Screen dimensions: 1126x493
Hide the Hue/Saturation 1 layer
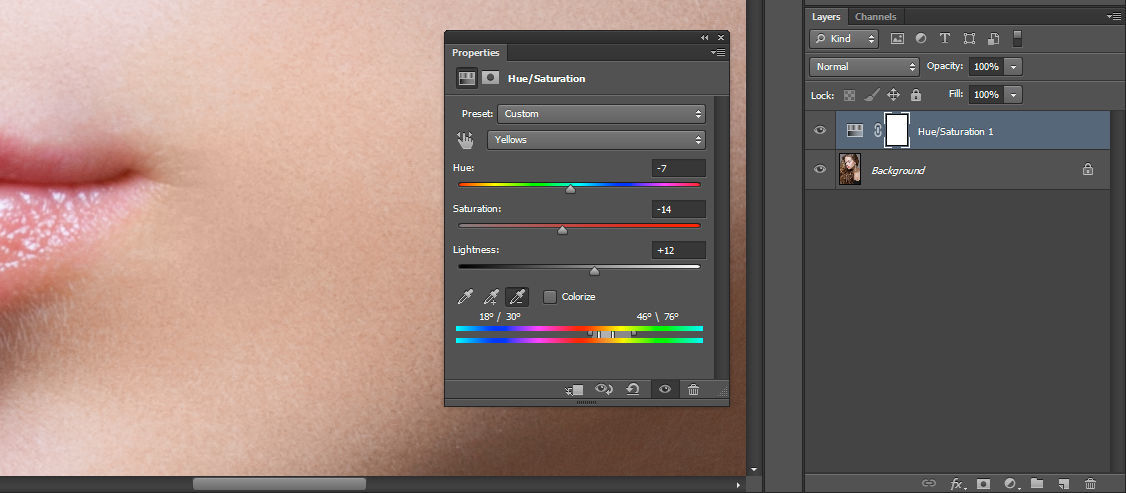(820, 131)
